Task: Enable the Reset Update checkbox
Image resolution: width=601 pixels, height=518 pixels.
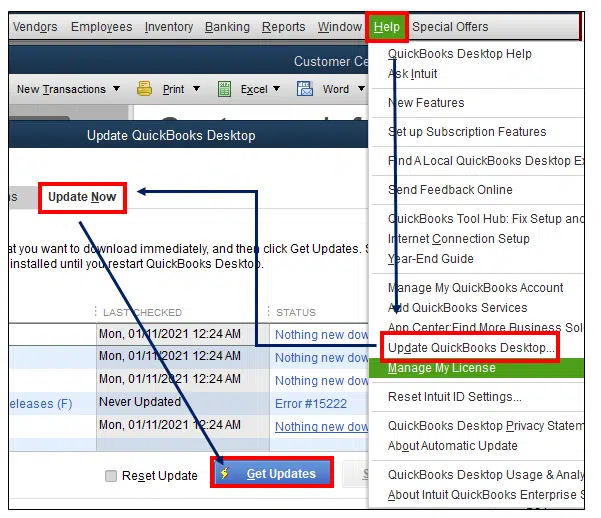Action: (111, 476)
